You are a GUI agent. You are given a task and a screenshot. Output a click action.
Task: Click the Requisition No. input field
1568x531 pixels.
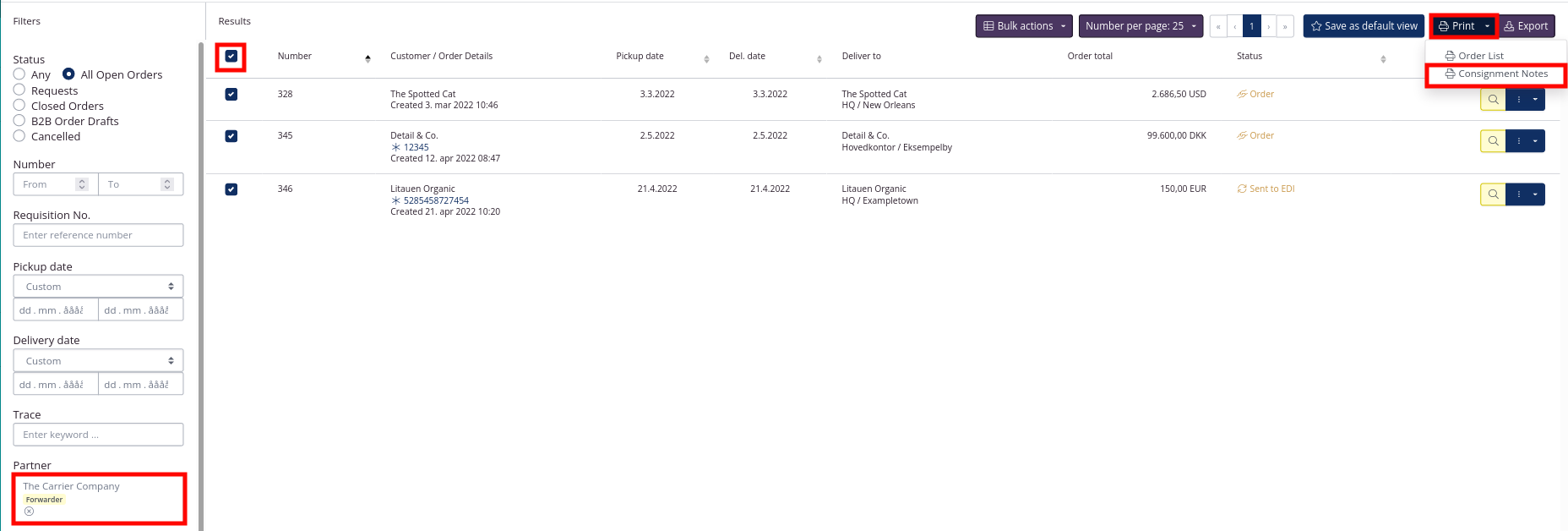pos(98,235)
